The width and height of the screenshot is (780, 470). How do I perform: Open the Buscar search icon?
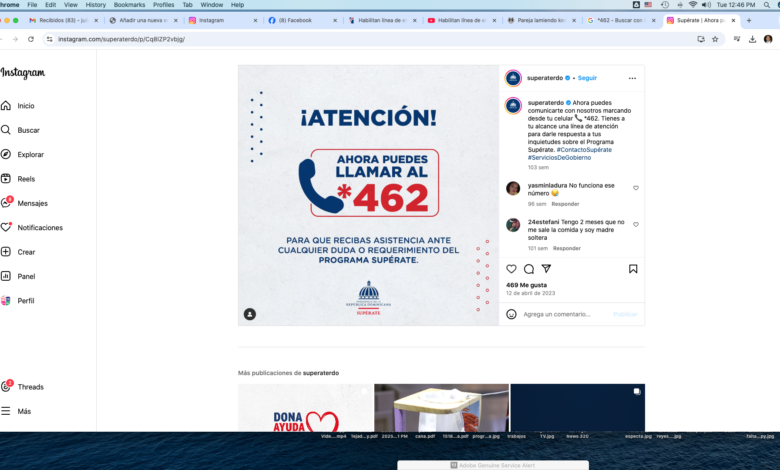(x=6, y=130)
